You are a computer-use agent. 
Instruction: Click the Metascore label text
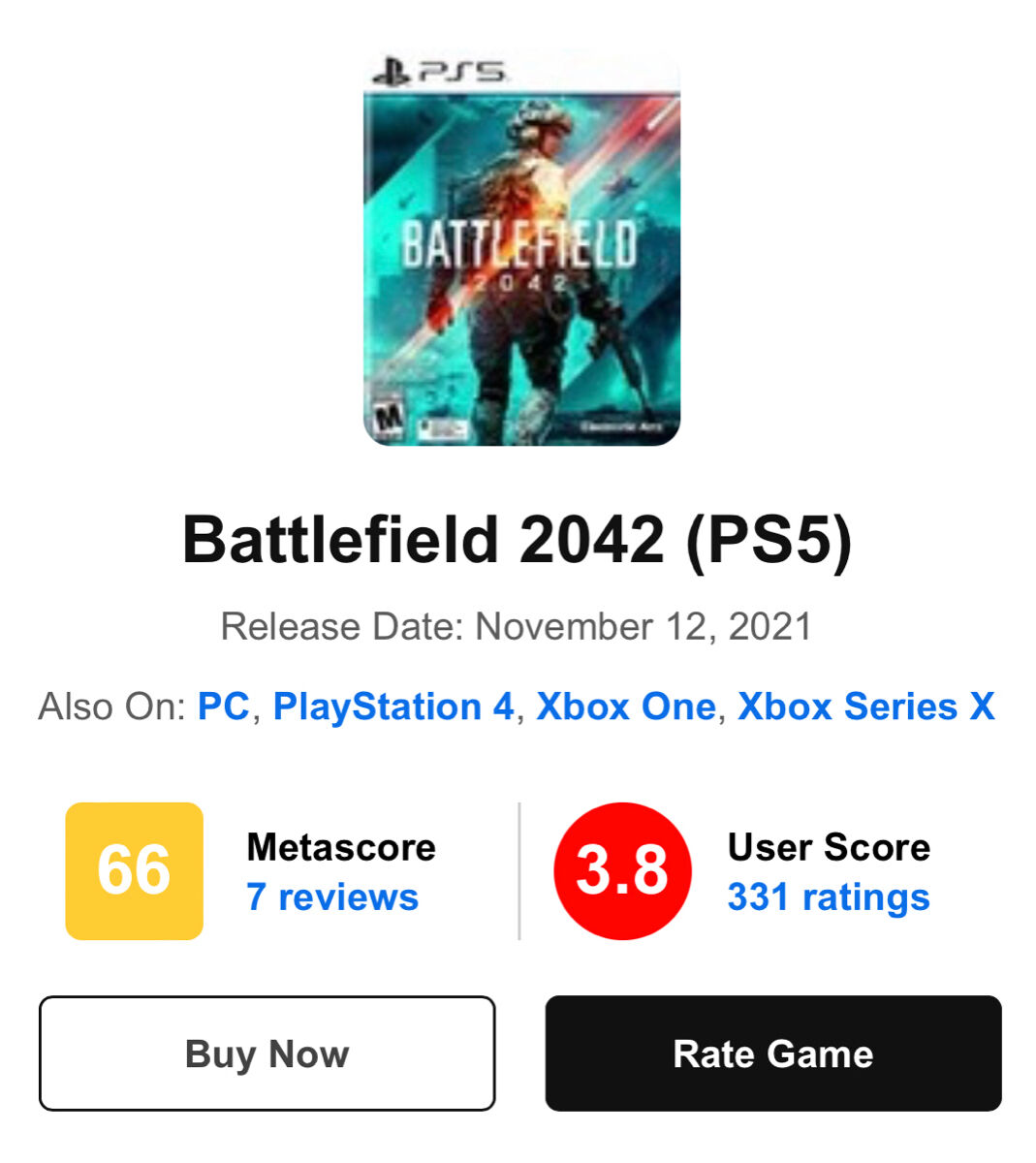tap(341, 847)
